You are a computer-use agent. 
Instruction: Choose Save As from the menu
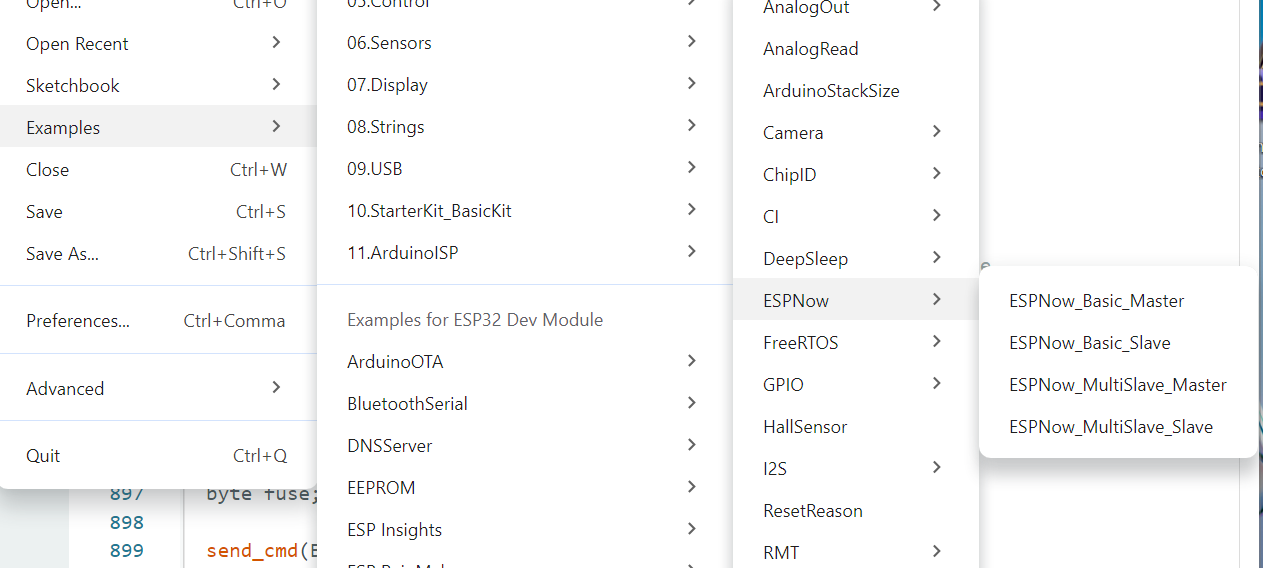(x=62, y=254)
